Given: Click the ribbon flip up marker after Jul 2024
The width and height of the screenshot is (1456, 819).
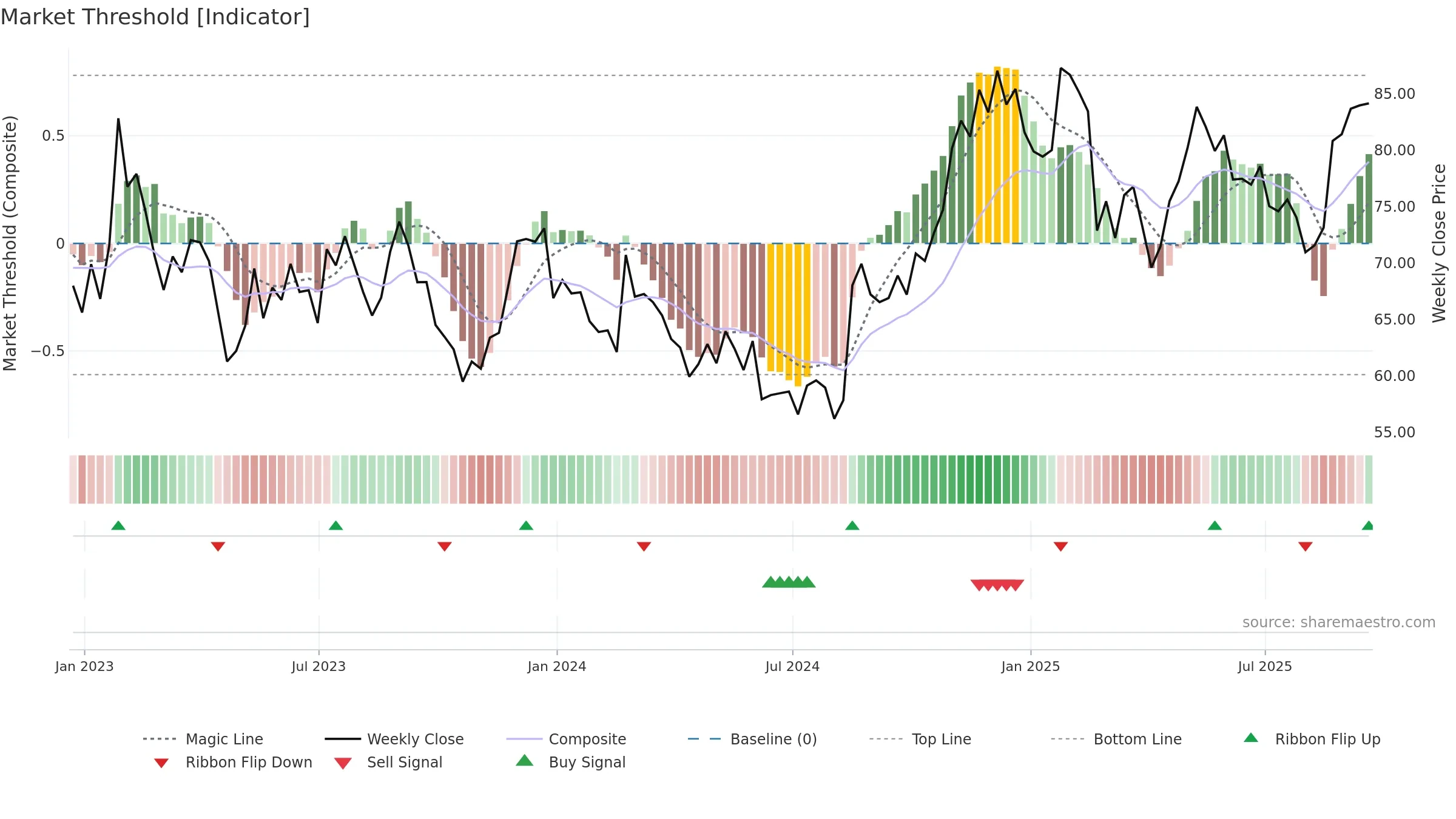Looking at the screenshot, I should point(852,525).
